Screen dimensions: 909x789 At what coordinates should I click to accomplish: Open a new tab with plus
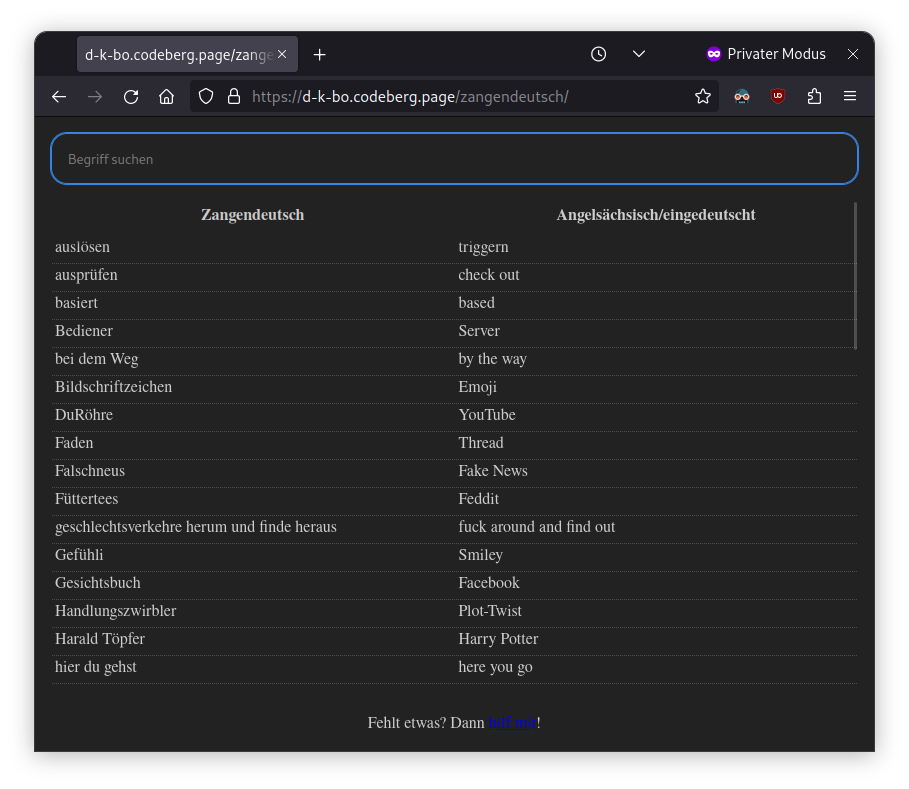pos(319,54)
